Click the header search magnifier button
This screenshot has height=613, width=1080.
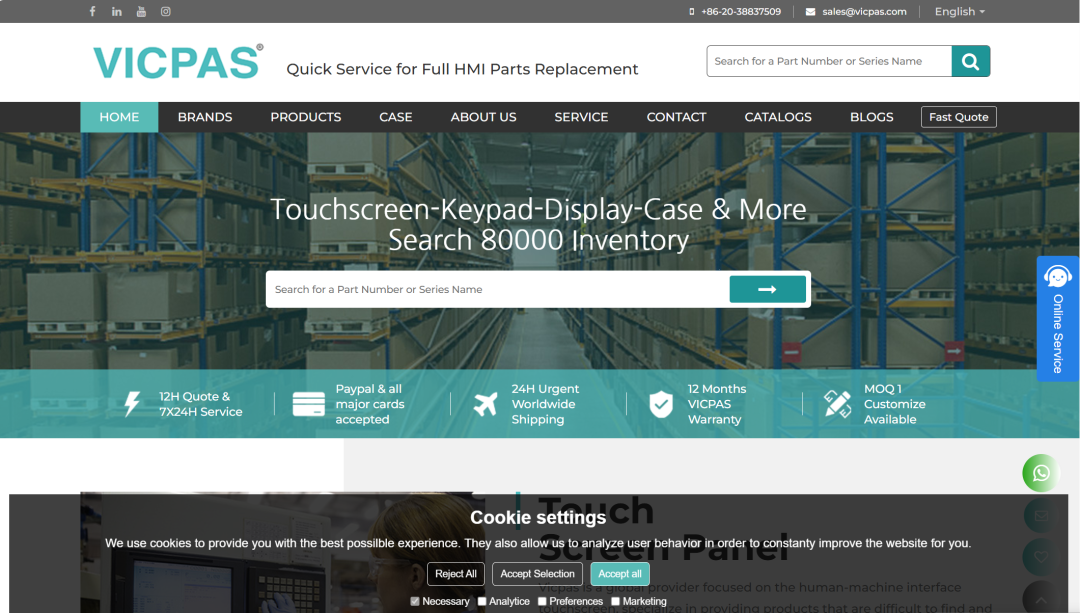[970, 61]
